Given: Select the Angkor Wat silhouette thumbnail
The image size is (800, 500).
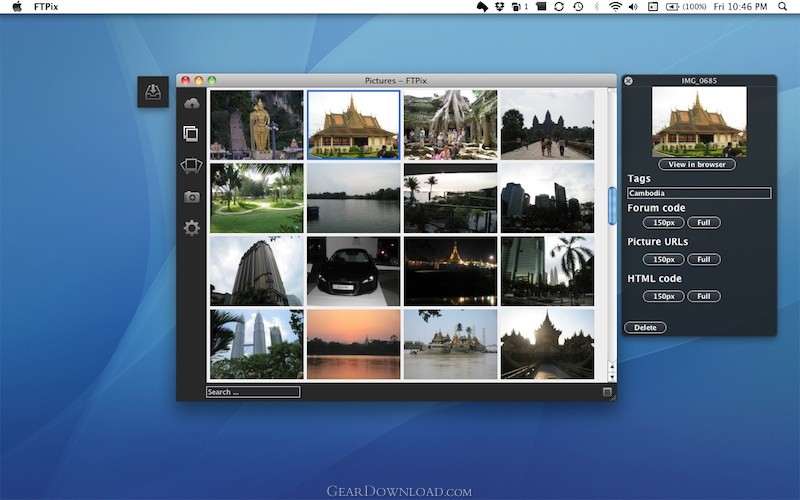Looking at the screenshot, I should pyautogui.click(x=547, y=125).
